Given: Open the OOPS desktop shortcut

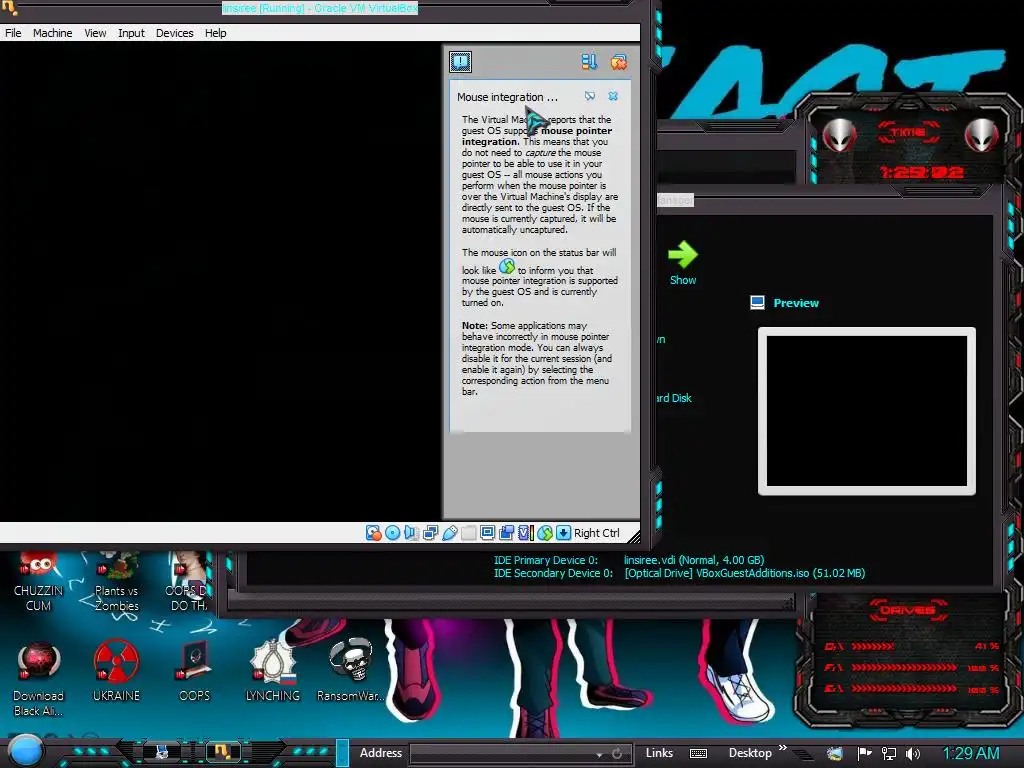Looking at the screenshot, I should click(195, 671).
